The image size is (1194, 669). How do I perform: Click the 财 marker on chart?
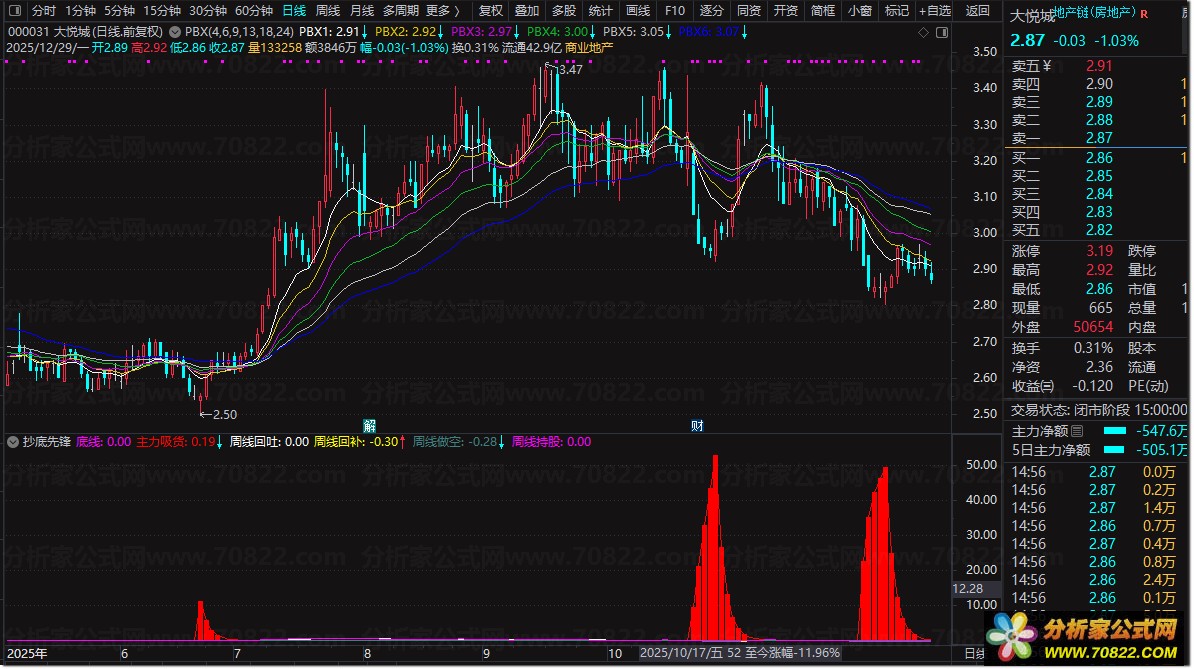697,425
